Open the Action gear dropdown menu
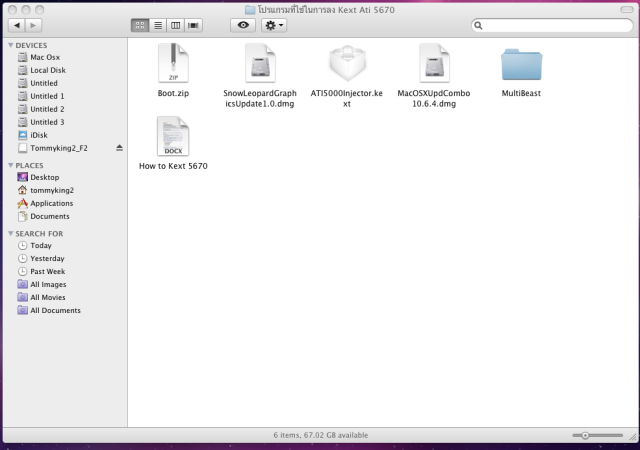The image size is (640, 450). pos(274,24)
